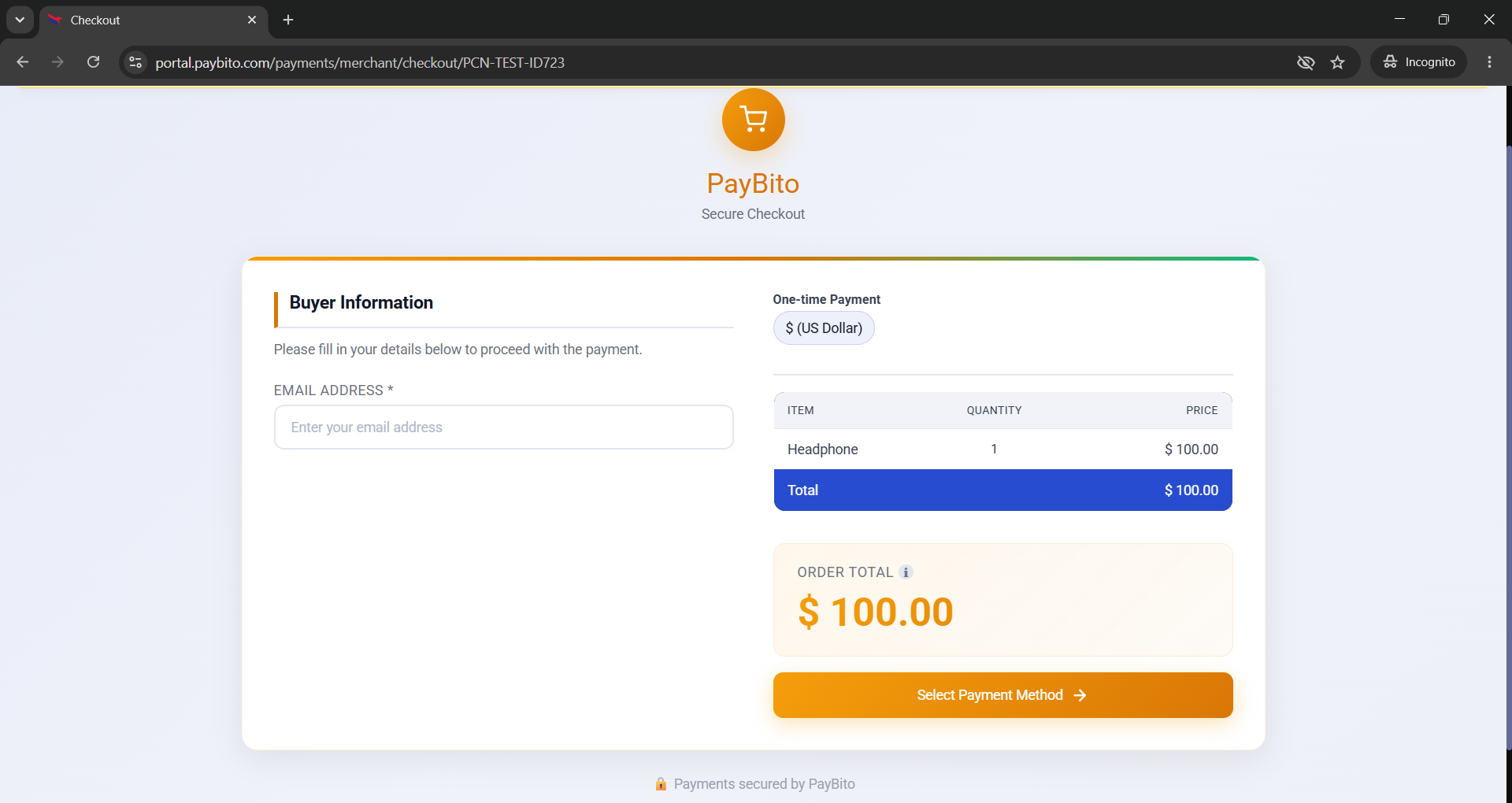The image size is (1512, 803).
Task: Click the PayBito shopping cart logo
Action: [x=753, y=120]
